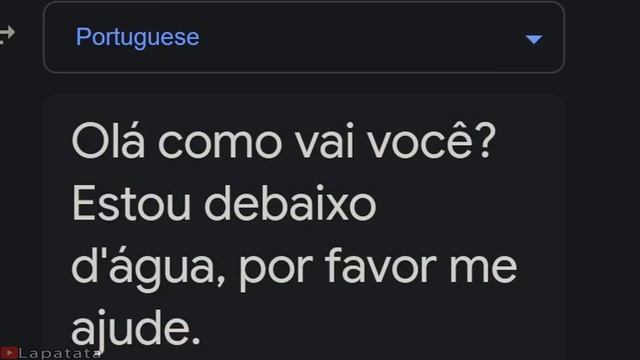The width and height of the screenshot is (640, 360).
Task: Click the word "d'água," in translated text
Action: click(149, 269)
